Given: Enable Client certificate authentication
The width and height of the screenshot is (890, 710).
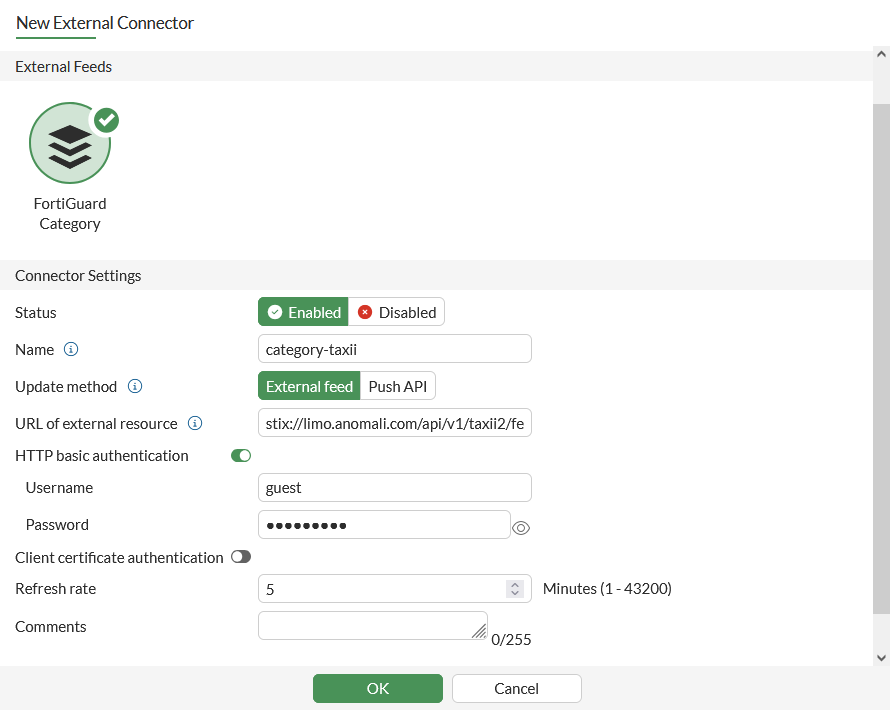Looking at the screenshot, I should coord(241,557).
